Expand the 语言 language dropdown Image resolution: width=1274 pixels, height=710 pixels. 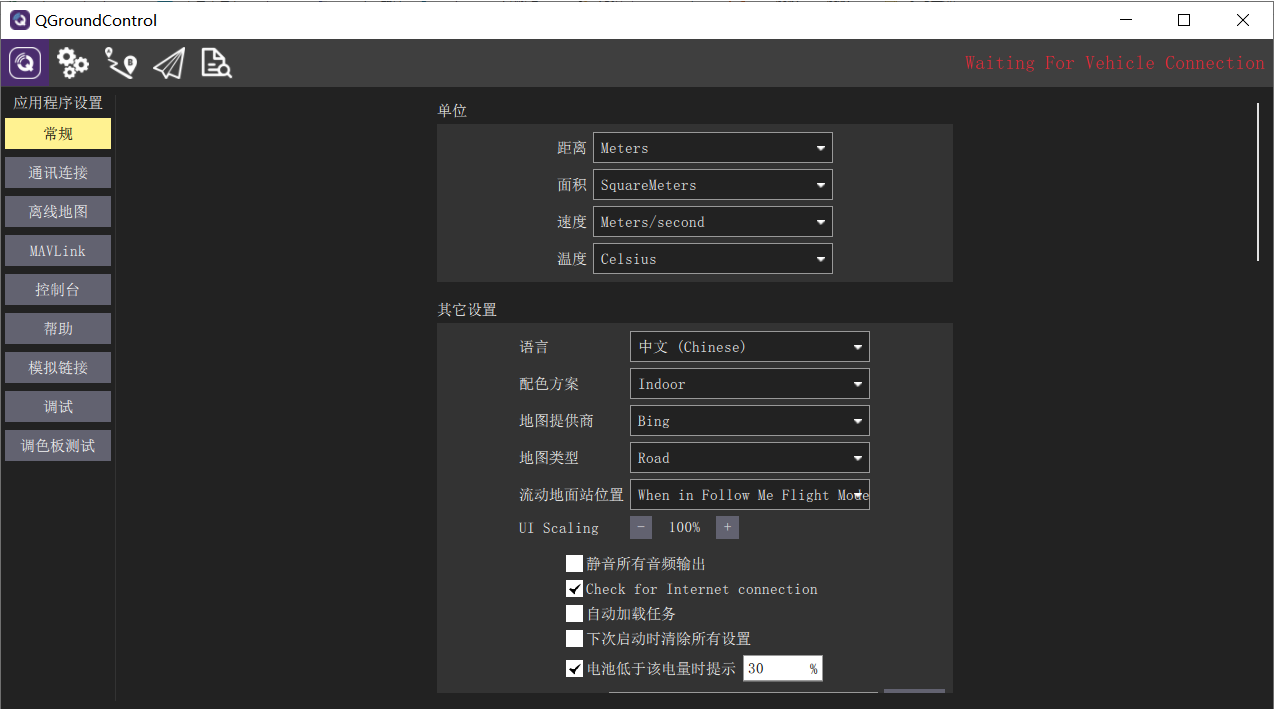[749, 346]
